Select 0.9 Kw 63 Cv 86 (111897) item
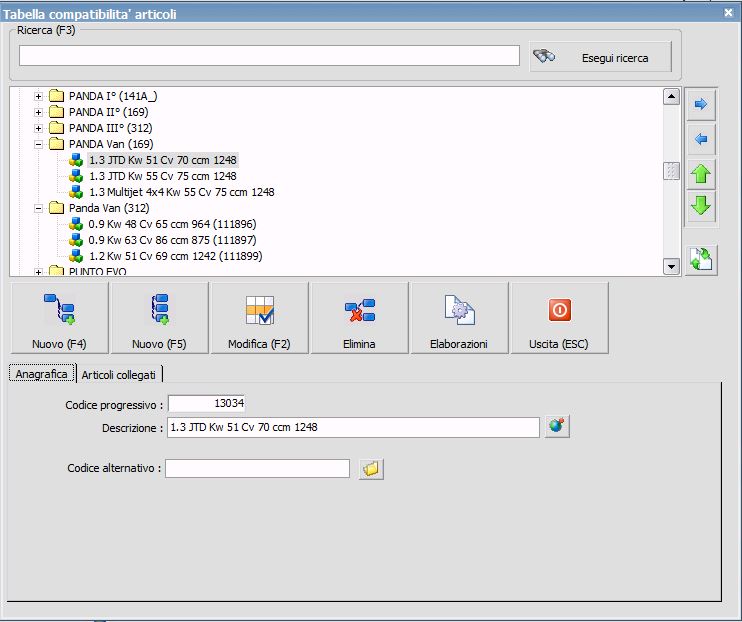 pos(172,240)
